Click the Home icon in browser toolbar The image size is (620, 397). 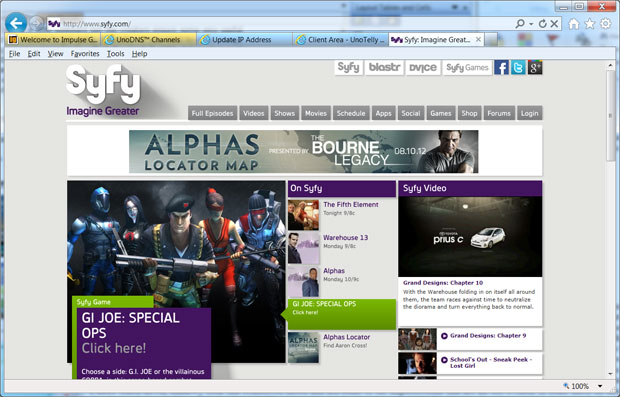pyautogui.click(x=574, y=24)
